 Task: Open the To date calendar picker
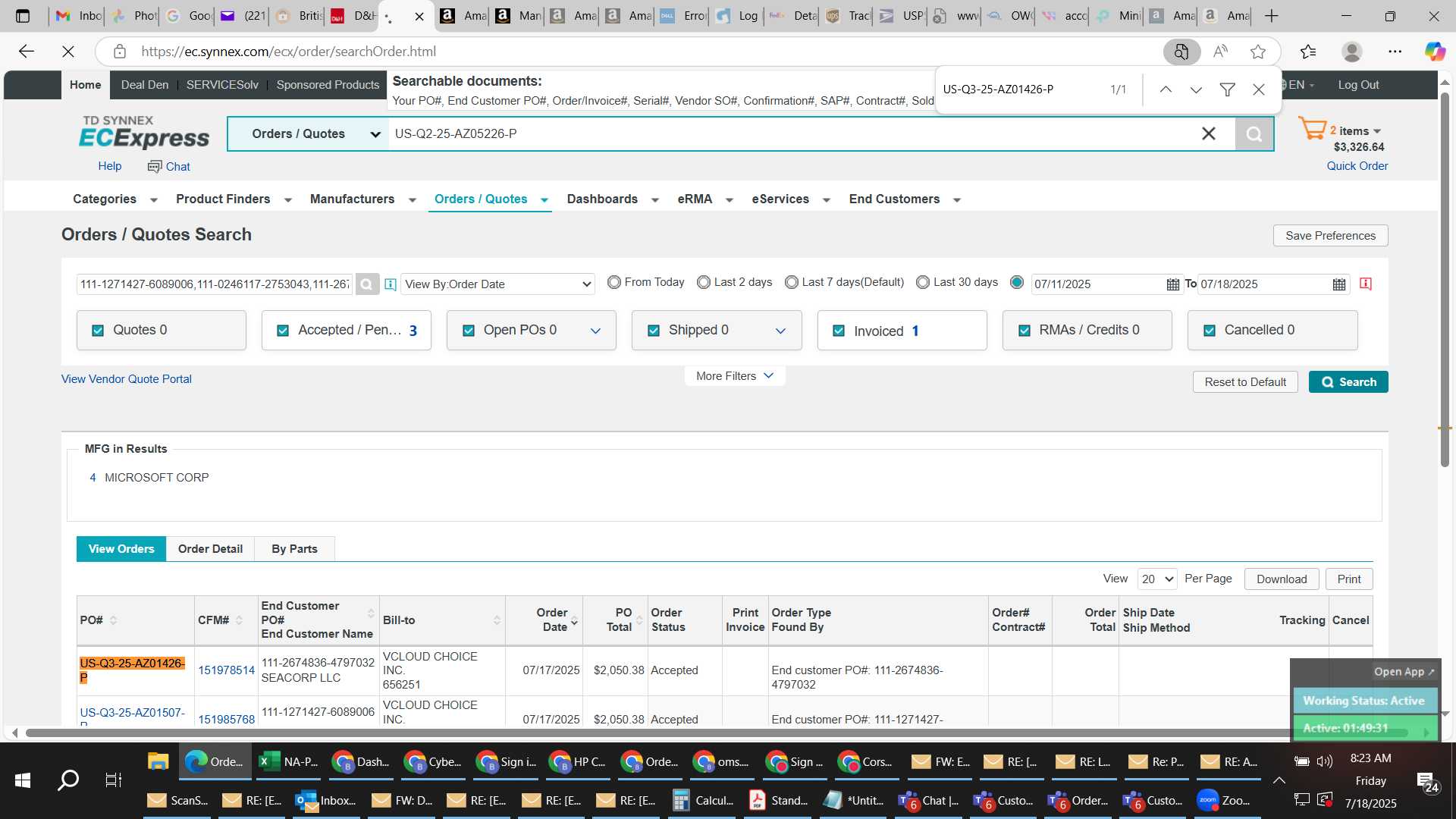[1339, 284]
